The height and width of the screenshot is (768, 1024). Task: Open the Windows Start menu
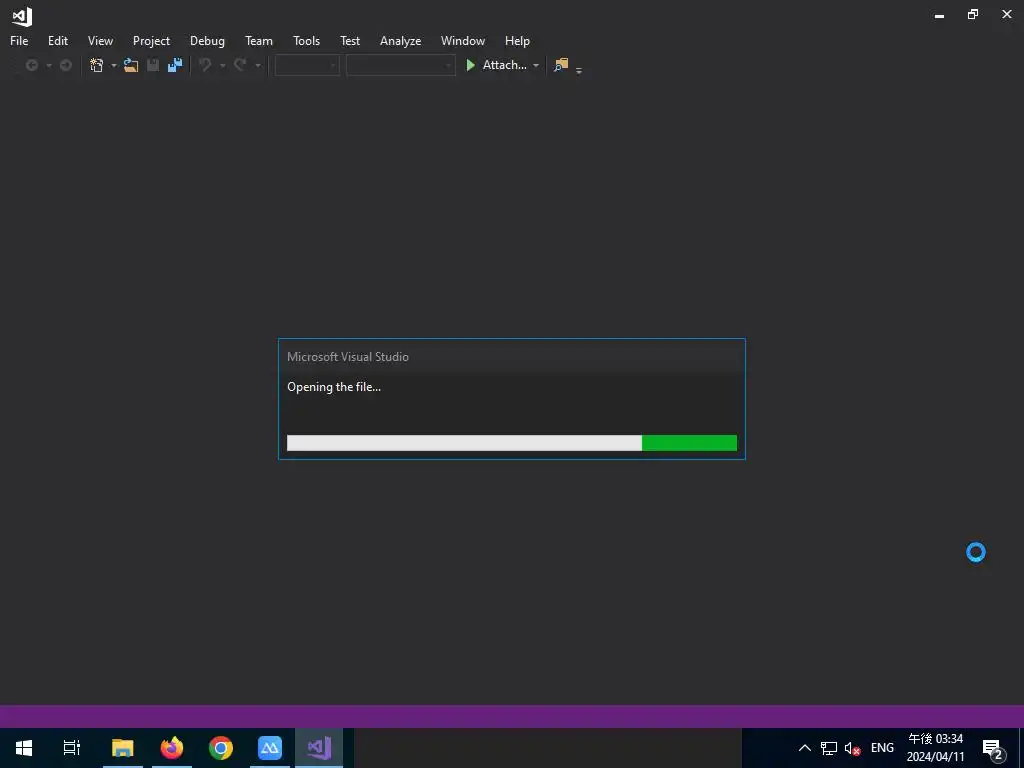point(24,748)
